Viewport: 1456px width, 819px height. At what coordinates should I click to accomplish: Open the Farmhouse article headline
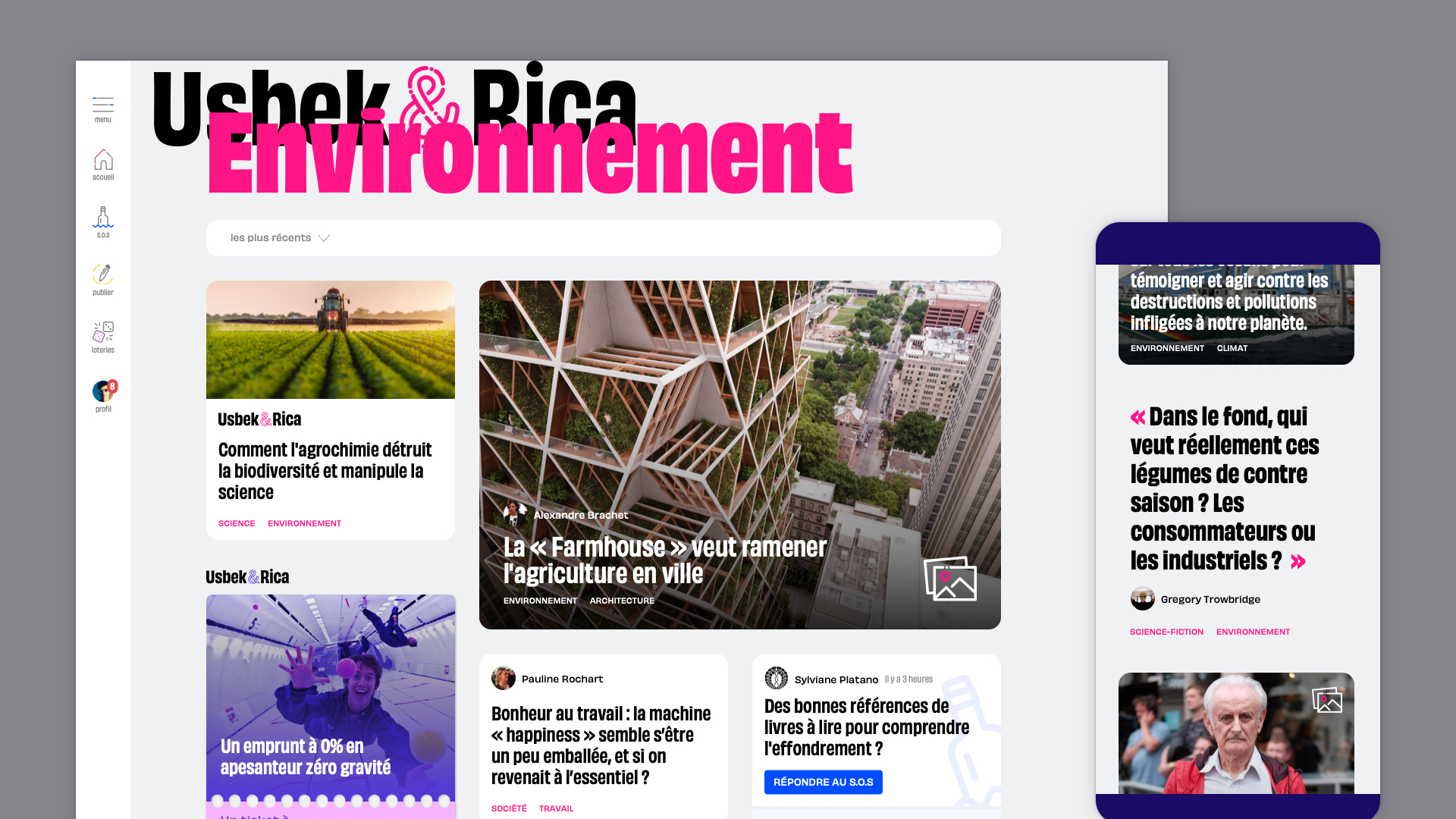665,560
